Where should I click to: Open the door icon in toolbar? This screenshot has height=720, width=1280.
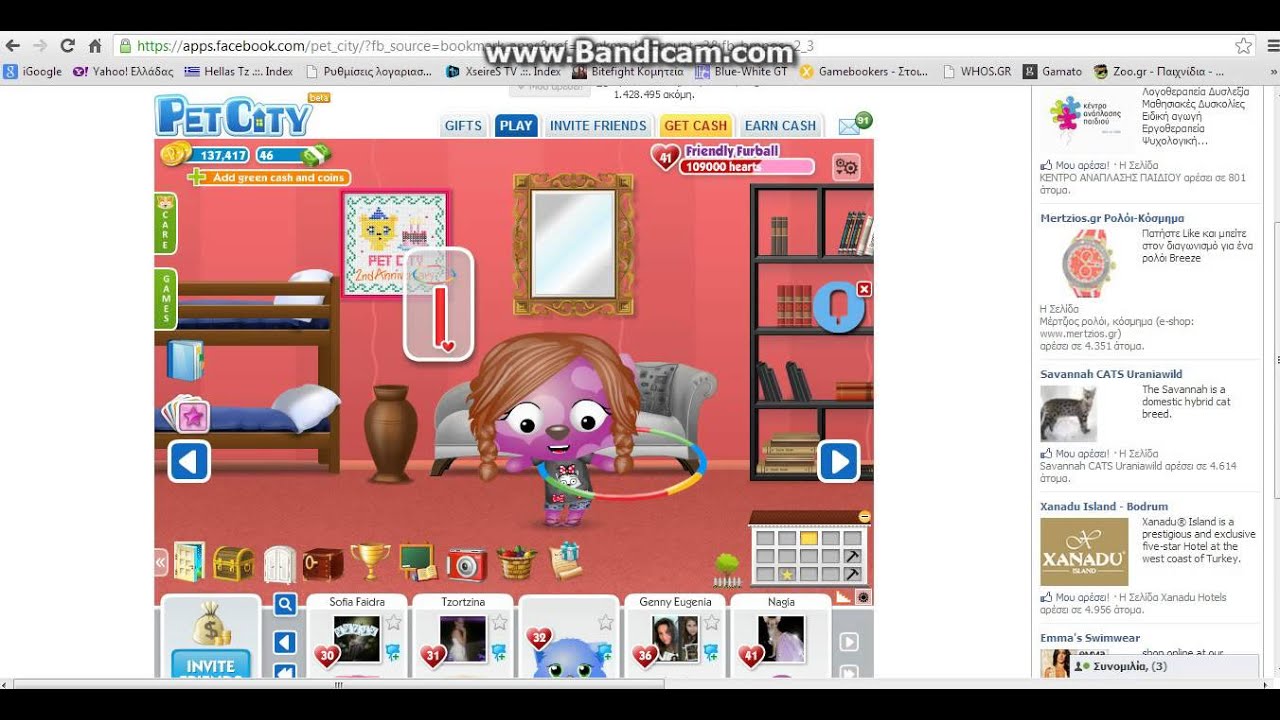[x=188, y=563]
